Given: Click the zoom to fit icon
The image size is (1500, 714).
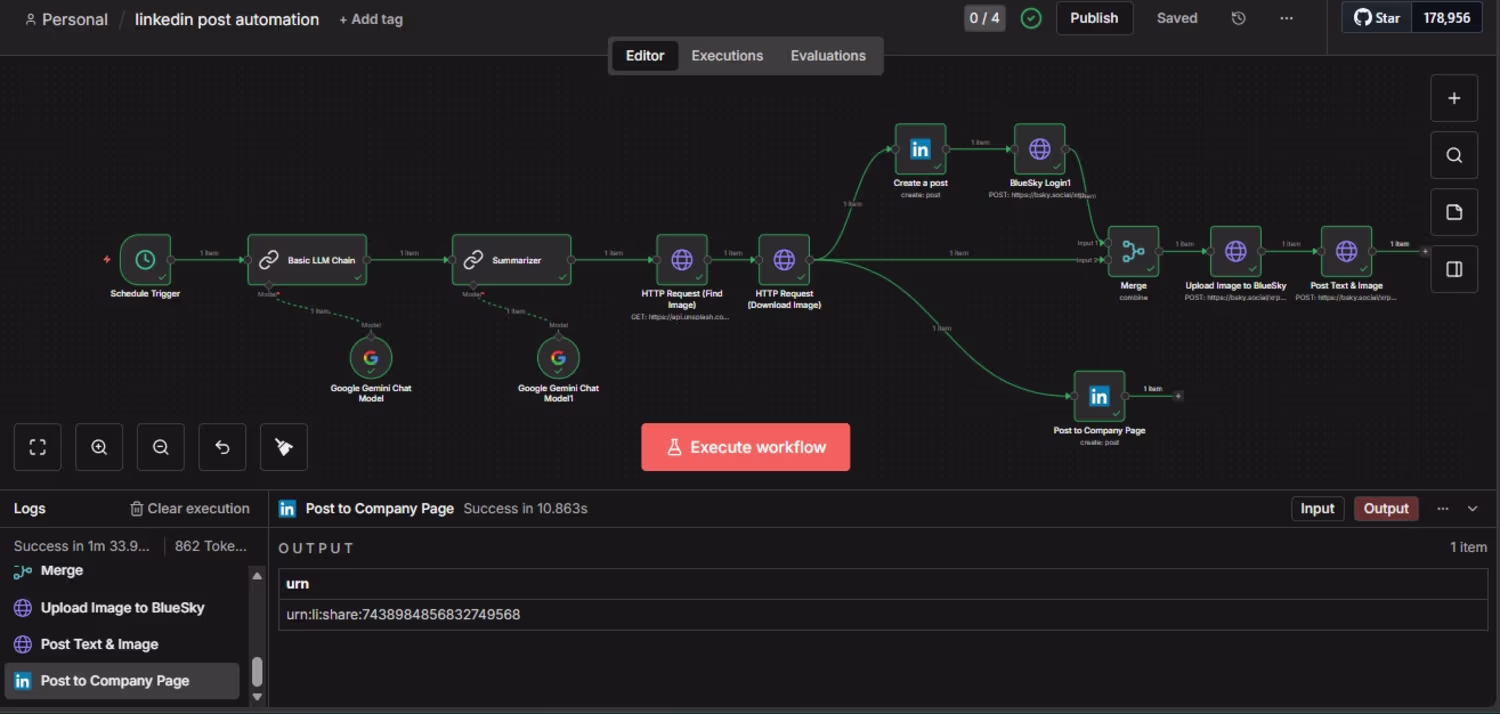Looking at the screenshot, I should click(38, 447).
